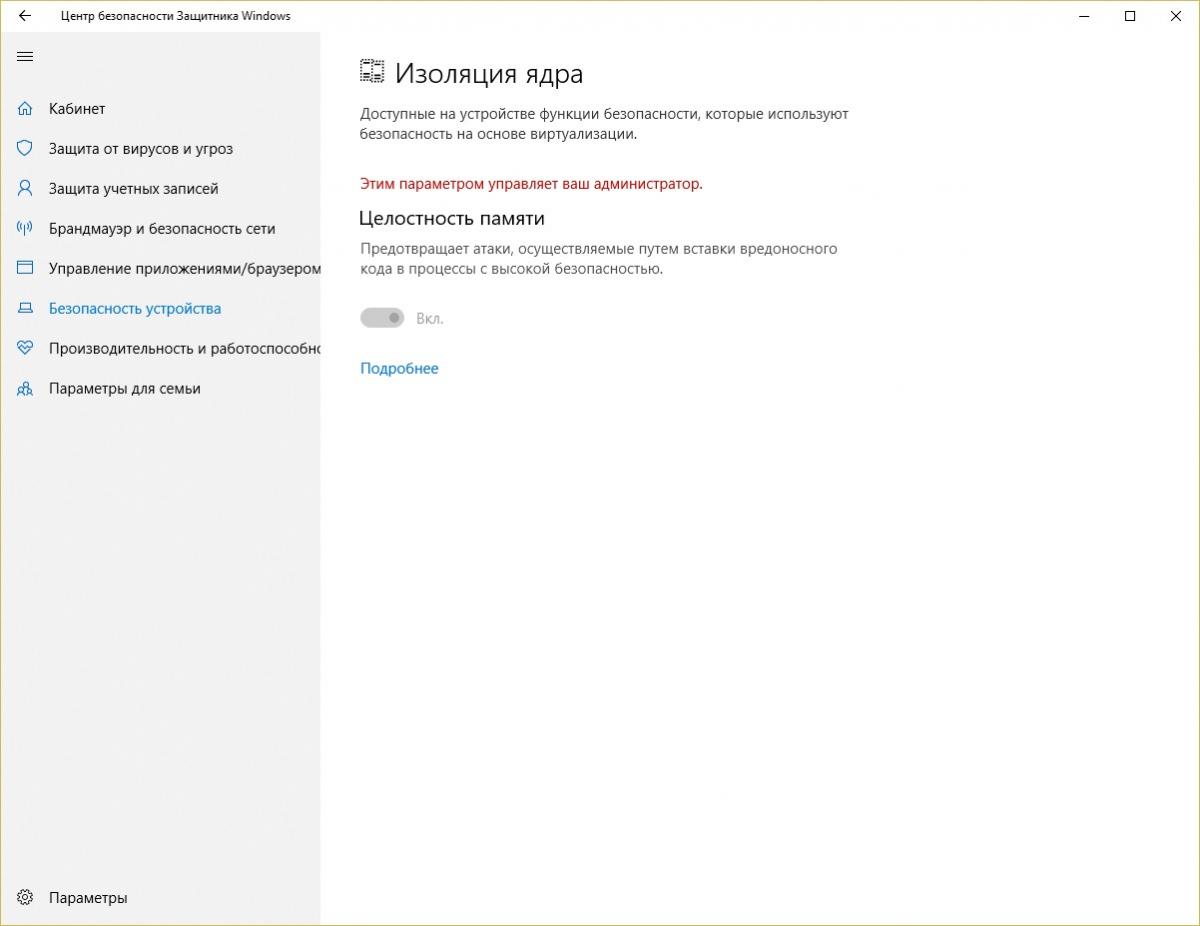Click the back arrow in title bar

tap(25, 16)
